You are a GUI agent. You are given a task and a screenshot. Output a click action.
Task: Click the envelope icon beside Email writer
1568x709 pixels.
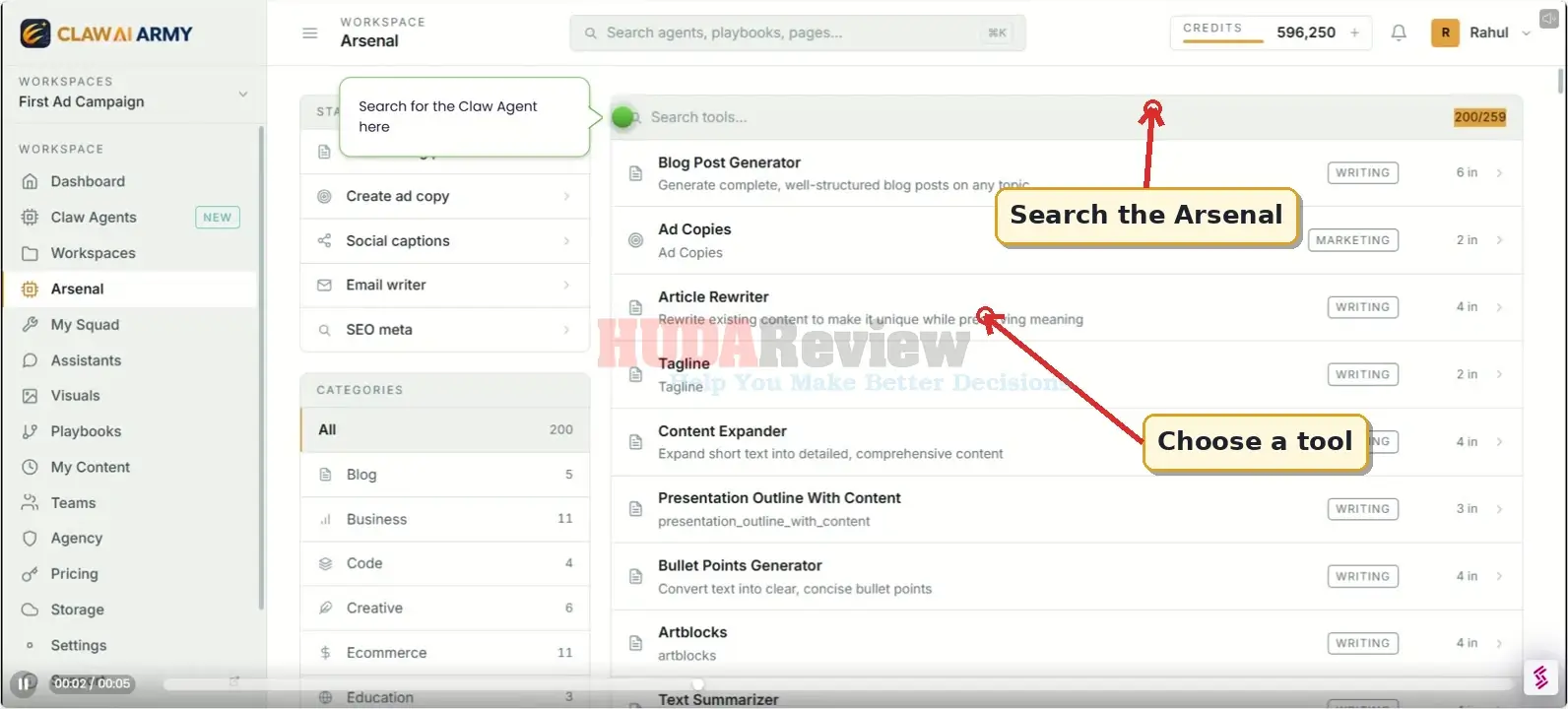[324, 286]
